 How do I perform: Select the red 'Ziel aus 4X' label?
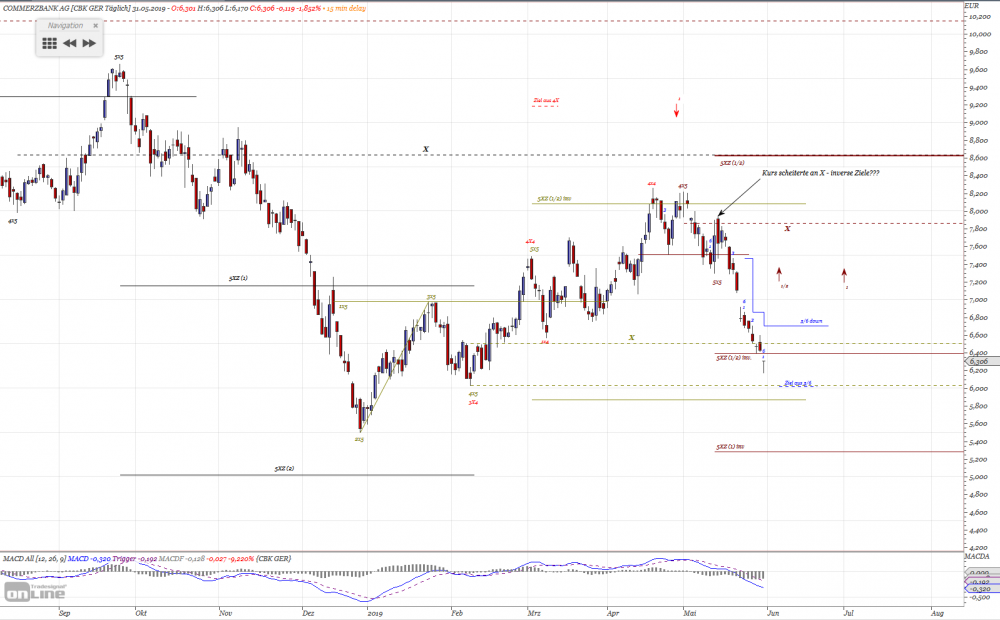[x=546, y=100]
